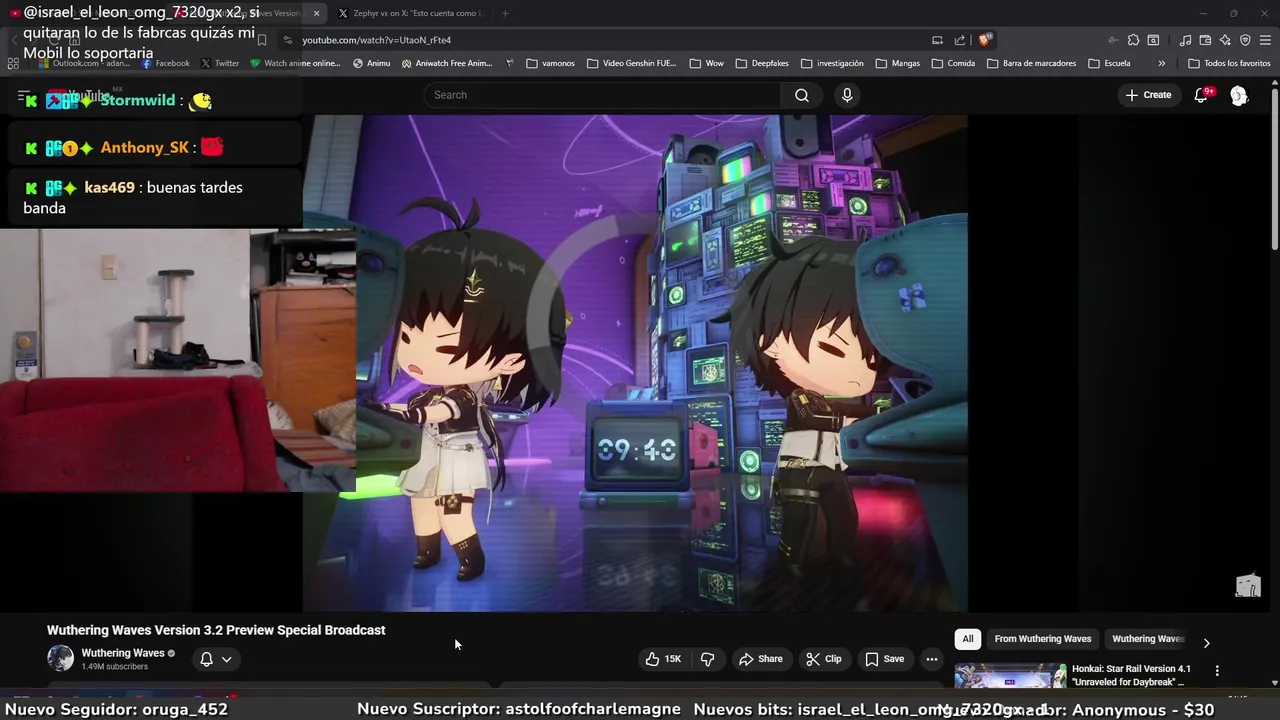Screen dimensions: 1280x720
Task: Open the Leo AI sparkle icon
Action: point(1225,40)
